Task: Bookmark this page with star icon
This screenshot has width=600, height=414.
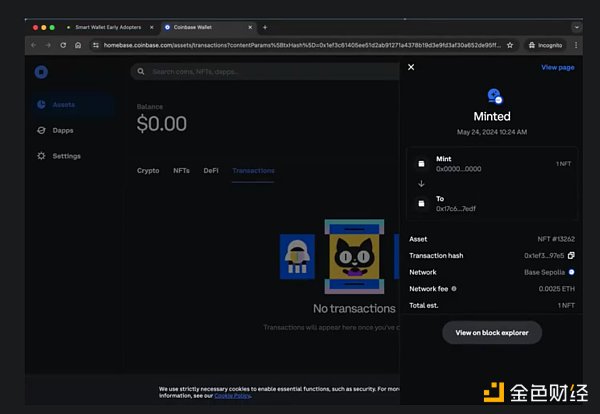Action: pyautogui.click(x=510, y=45)
